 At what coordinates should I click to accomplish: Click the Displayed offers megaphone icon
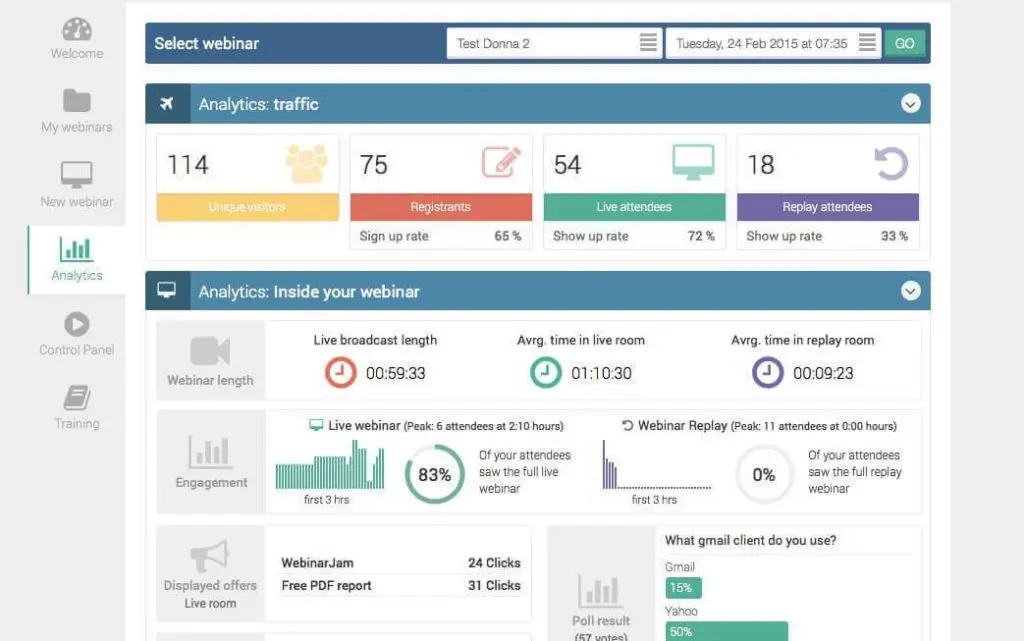[210, 556]
